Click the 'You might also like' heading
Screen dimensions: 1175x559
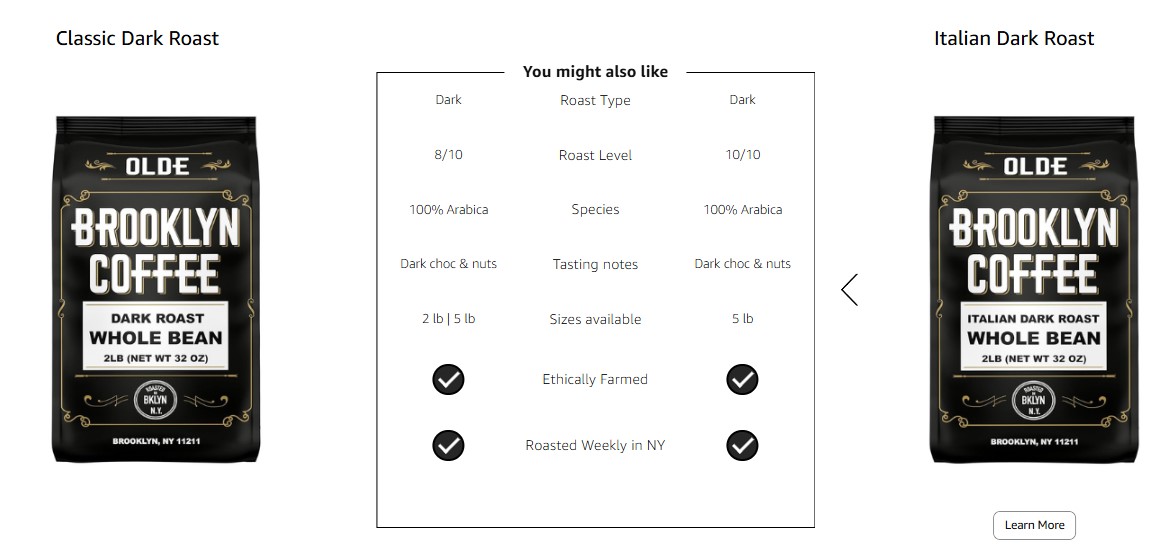pos(595,71)
